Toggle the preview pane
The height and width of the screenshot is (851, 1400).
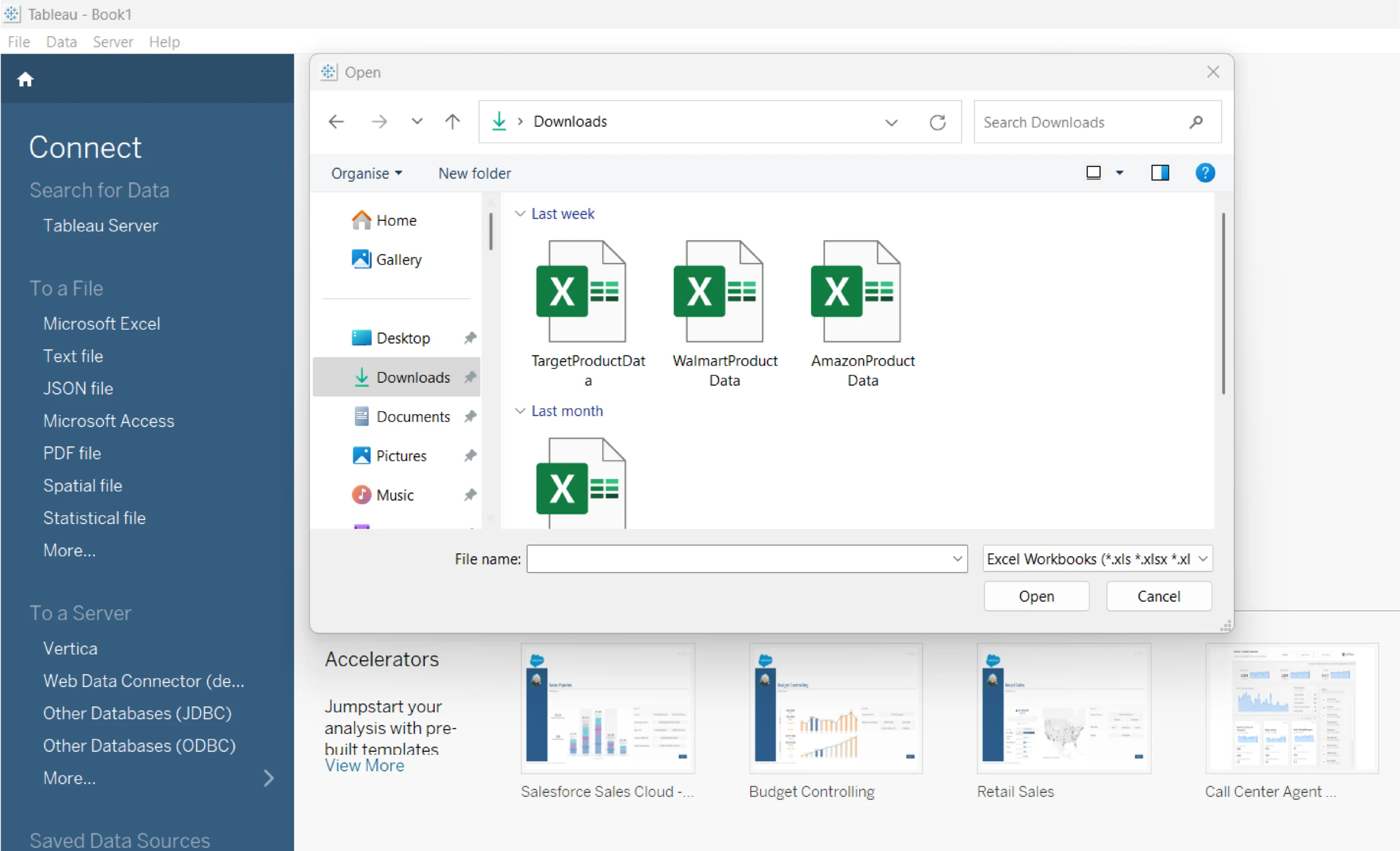(1160, 173)
